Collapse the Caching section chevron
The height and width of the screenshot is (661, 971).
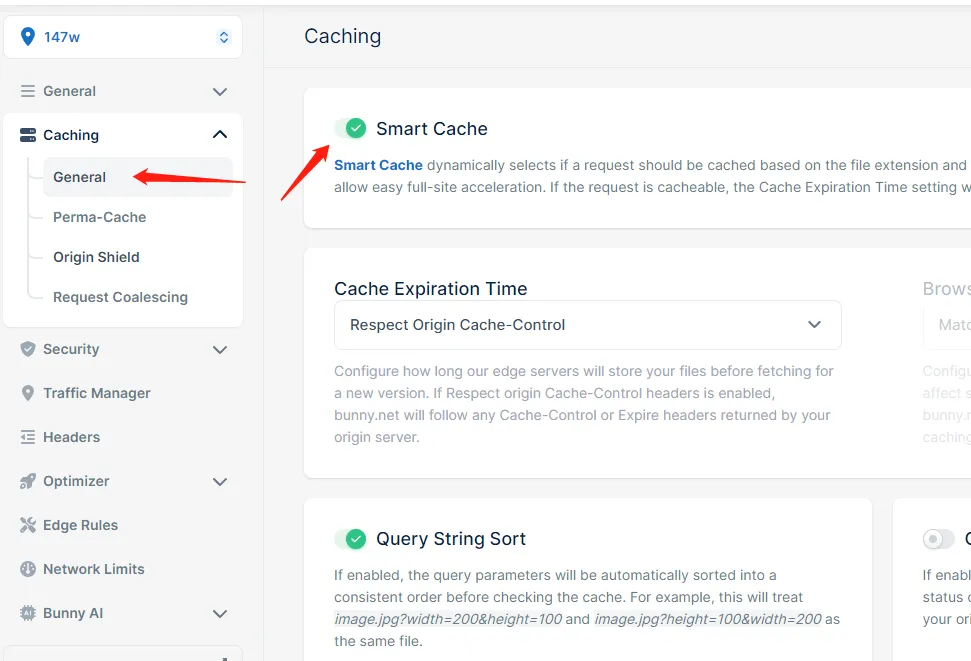220,135
